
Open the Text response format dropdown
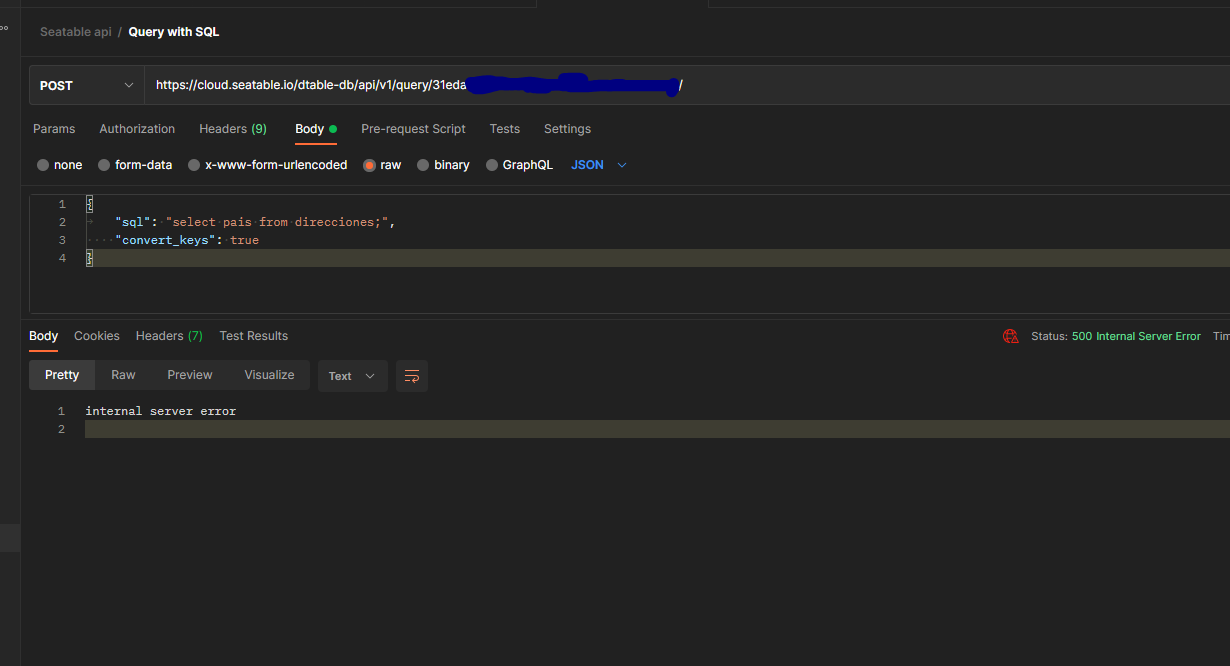coord(352,376)
